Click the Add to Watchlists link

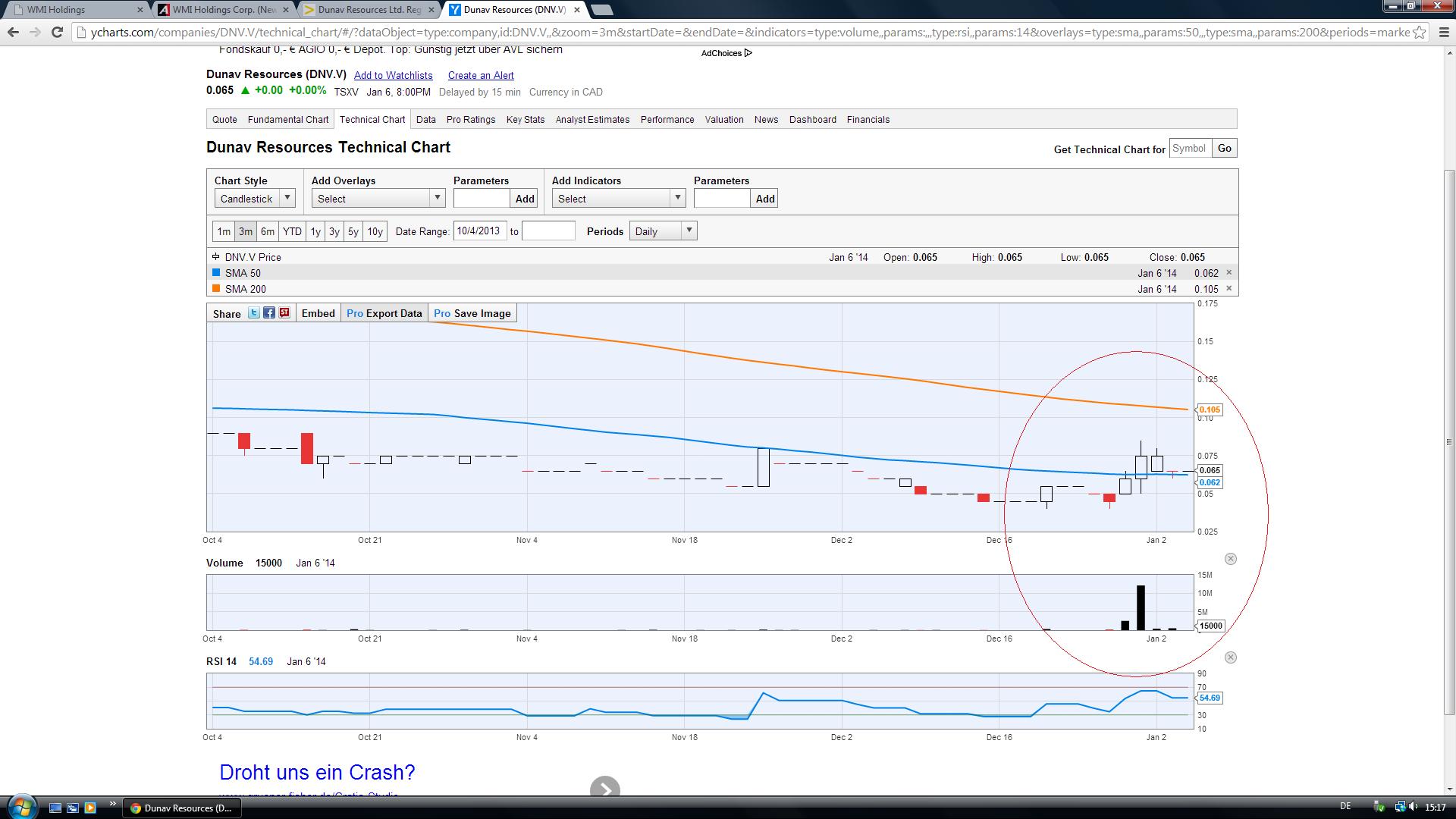(x=393, y=75)
